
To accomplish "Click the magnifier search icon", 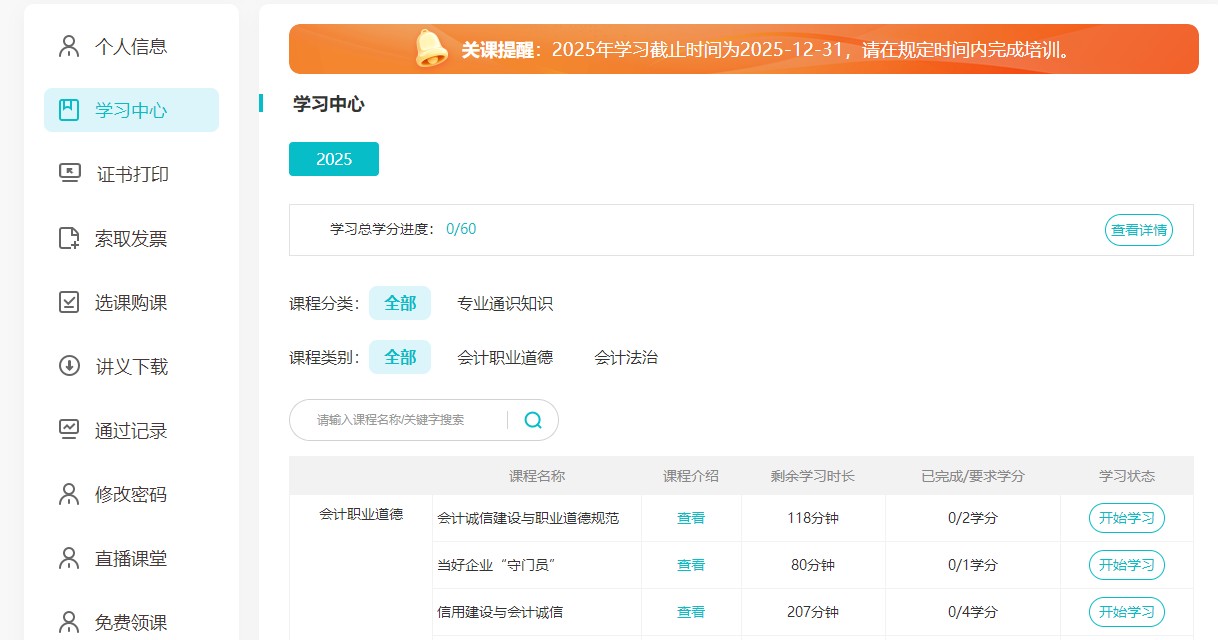I will click(533, 420).
